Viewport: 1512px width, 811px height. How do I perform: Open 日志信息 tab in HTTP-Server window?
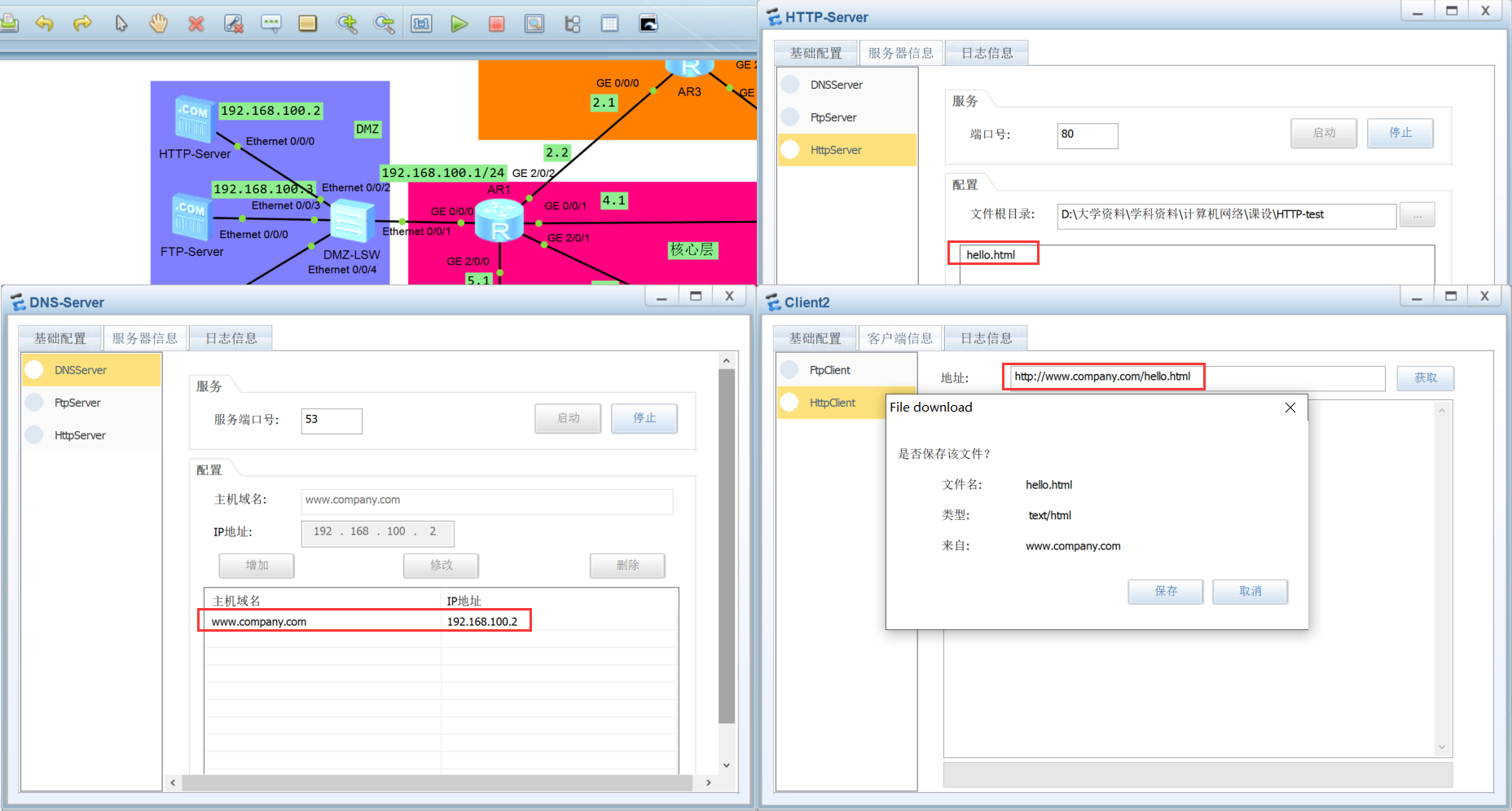987,53
